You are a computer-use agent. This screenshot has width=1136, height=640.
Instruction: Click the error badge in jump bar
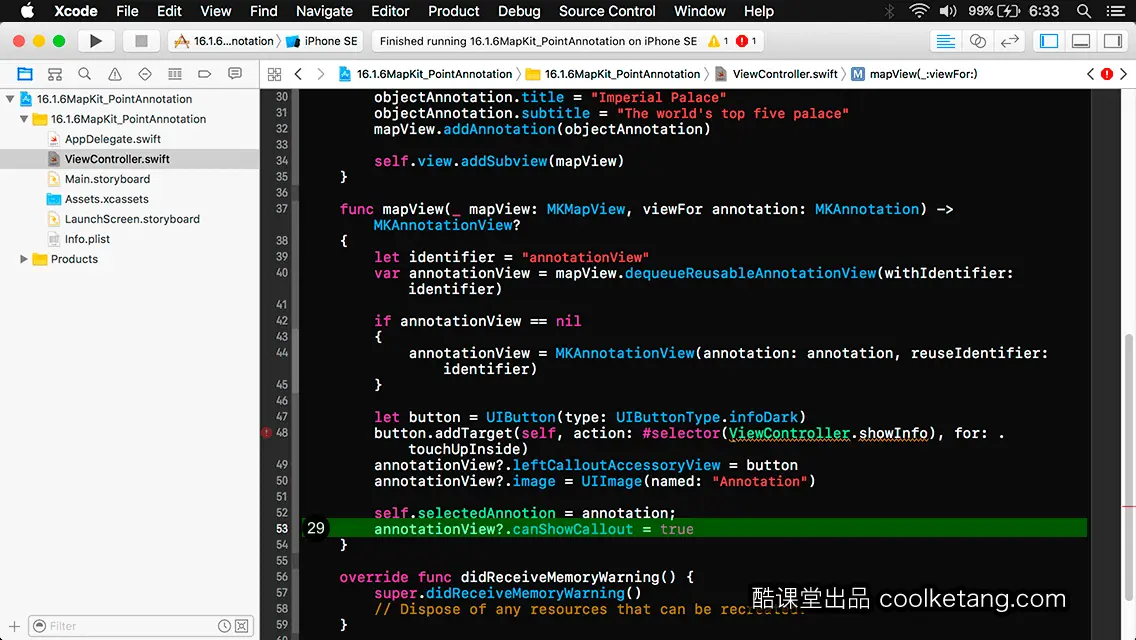[x=1107, y=74]
